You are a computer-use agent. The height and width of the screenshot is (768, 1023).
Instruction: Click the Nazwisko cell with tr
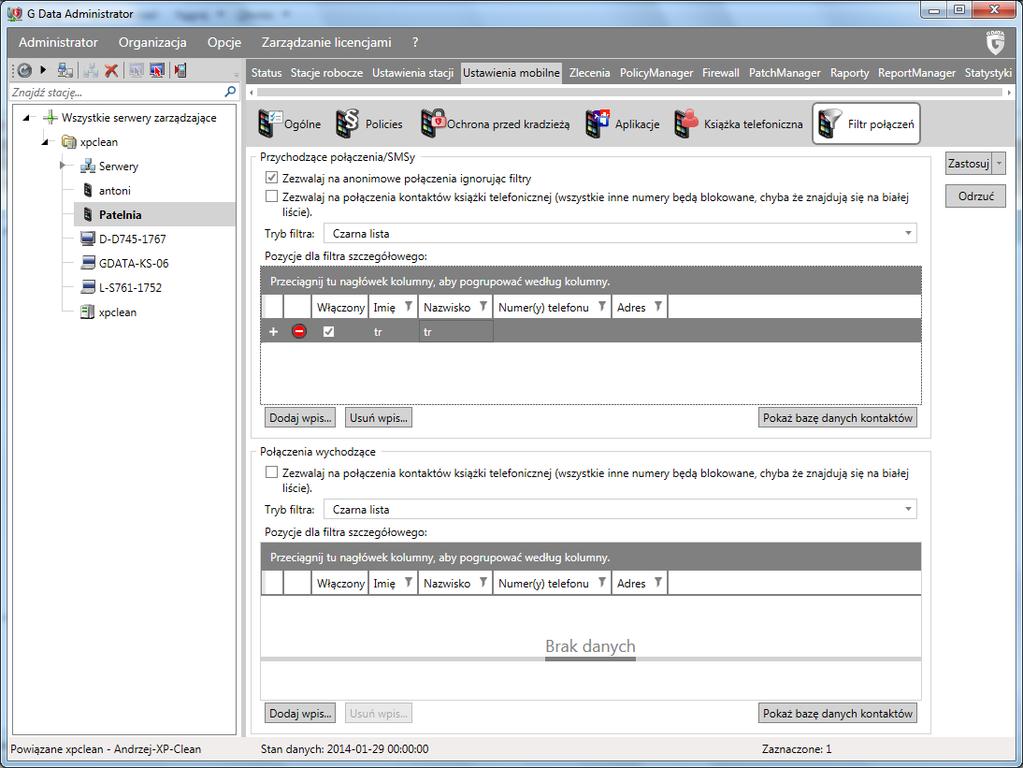click(455, 331)
